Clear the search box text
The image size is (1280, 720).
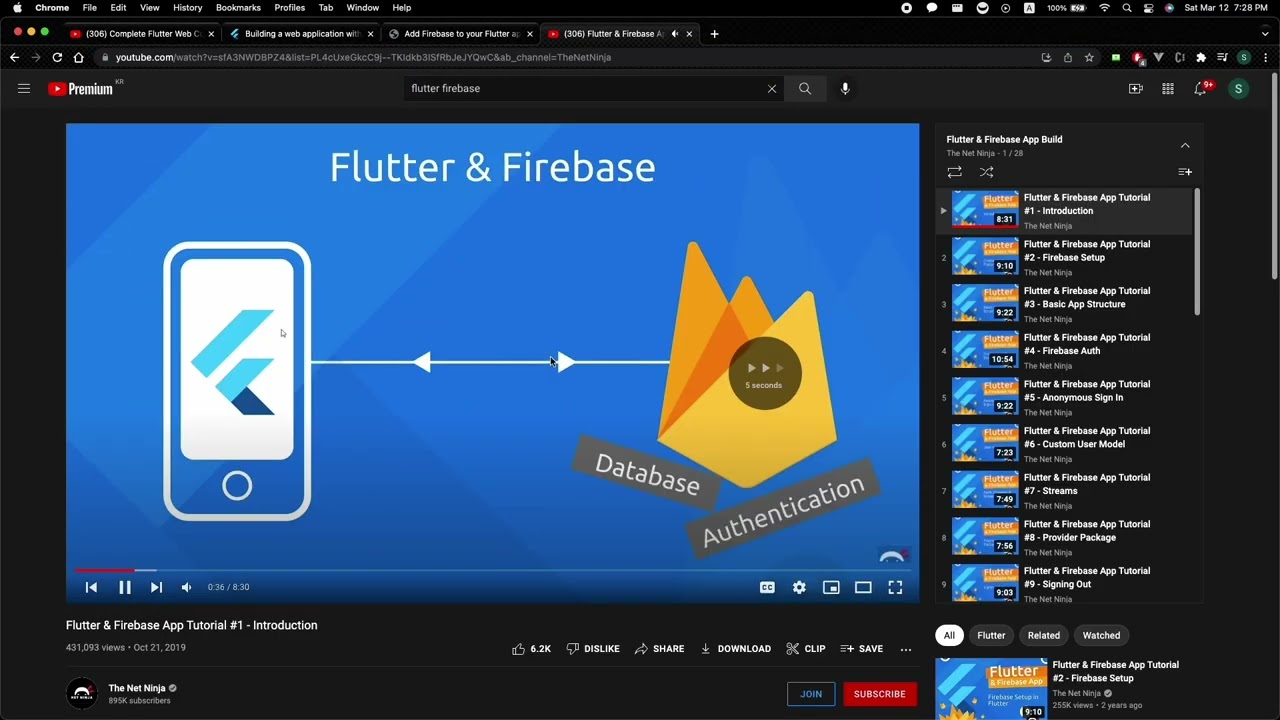pos(772,89)
